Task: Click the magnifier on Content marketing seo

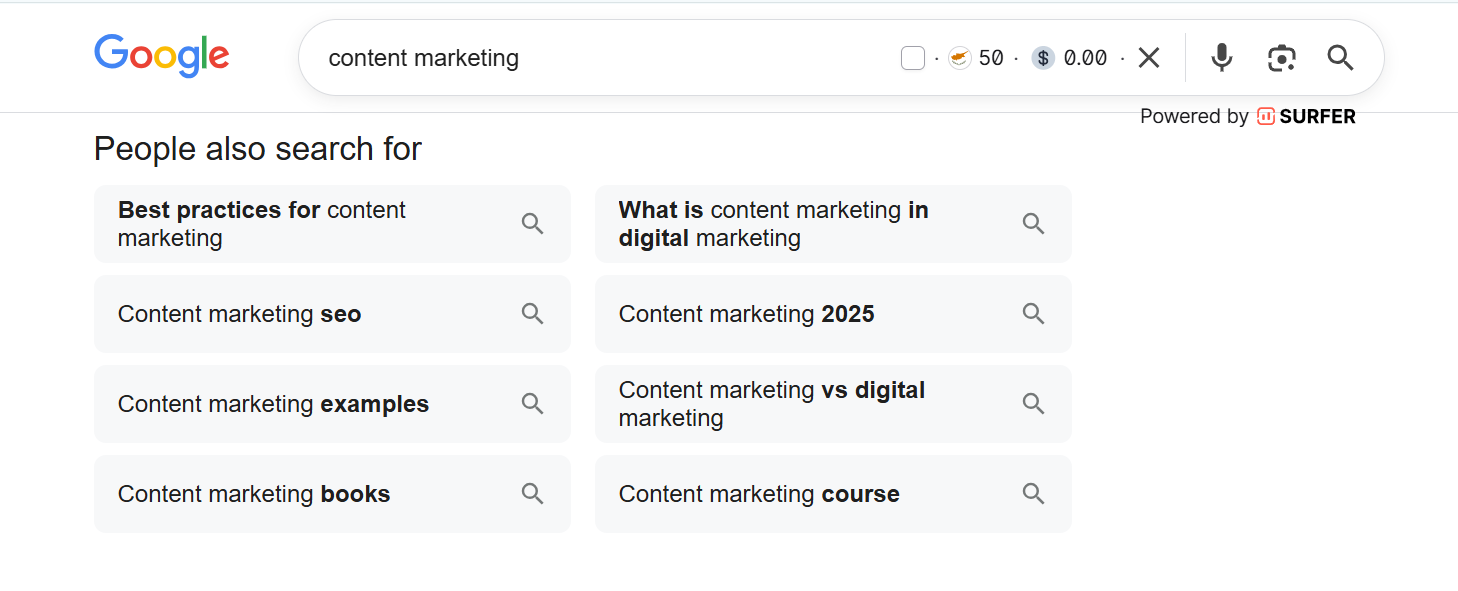Action: coord(532,313)
